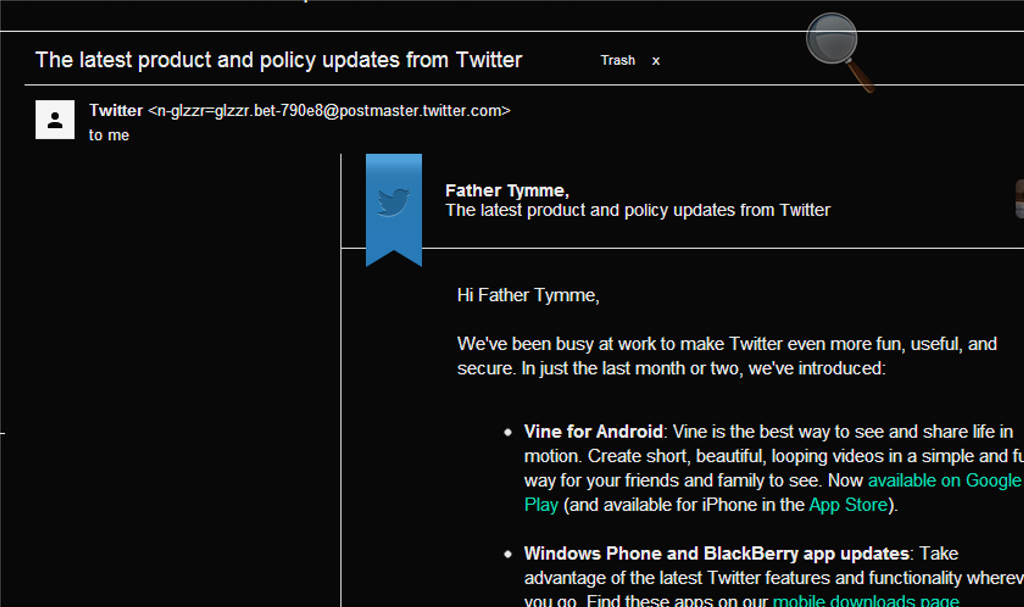1024x607 pixels.
Task: Click 'We've been busy at work' paragraph
Action: coord(727,356)
